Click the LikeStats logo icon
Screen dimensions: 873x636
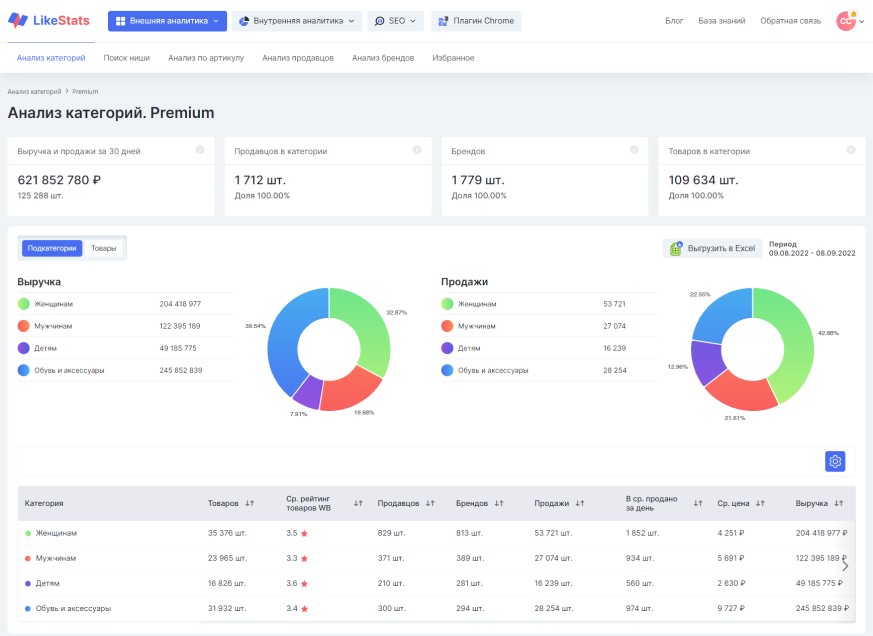pos(18,21)
